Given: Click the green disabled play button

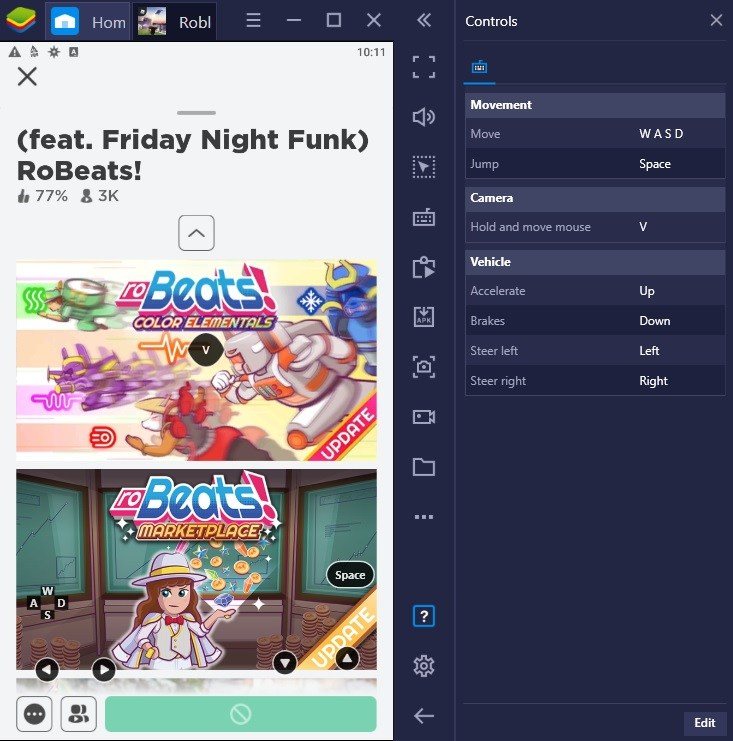Looking at the screenshot, I should click(240, 714).
